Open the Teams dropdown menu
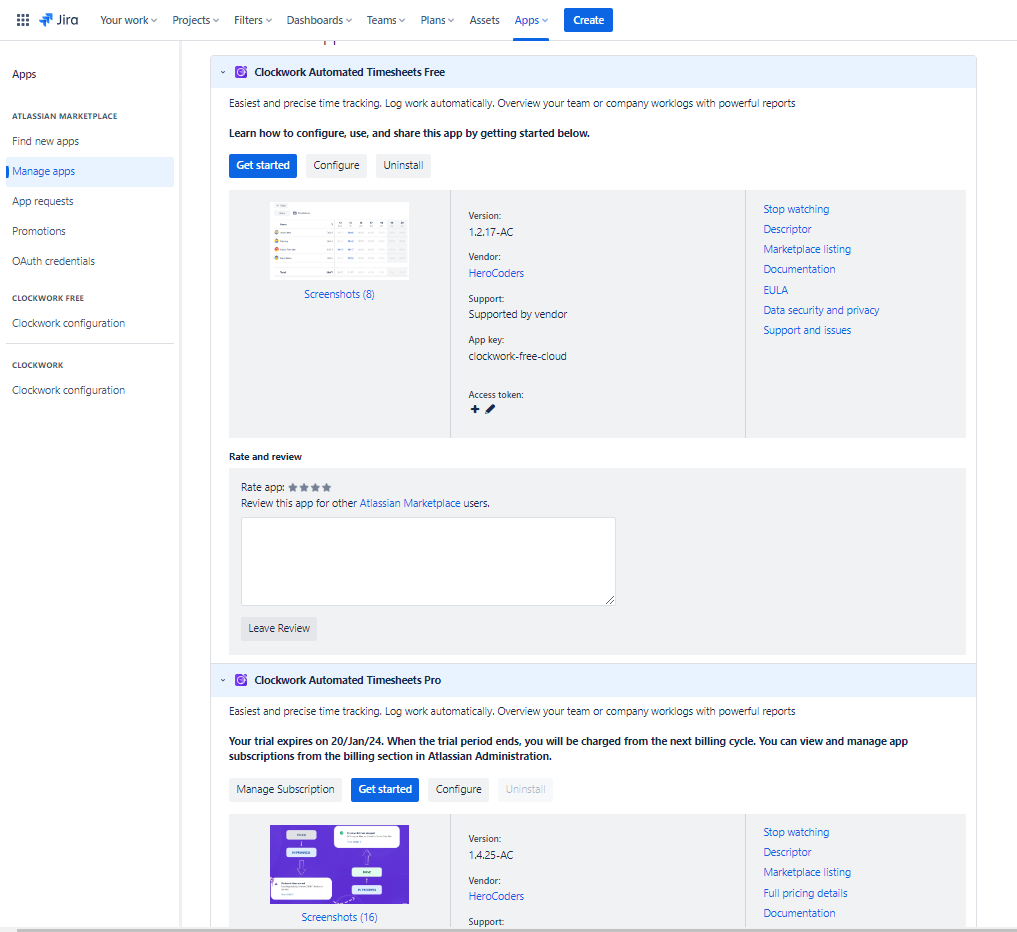Viewport: 1017px width, 932px height. coord(385,20)
